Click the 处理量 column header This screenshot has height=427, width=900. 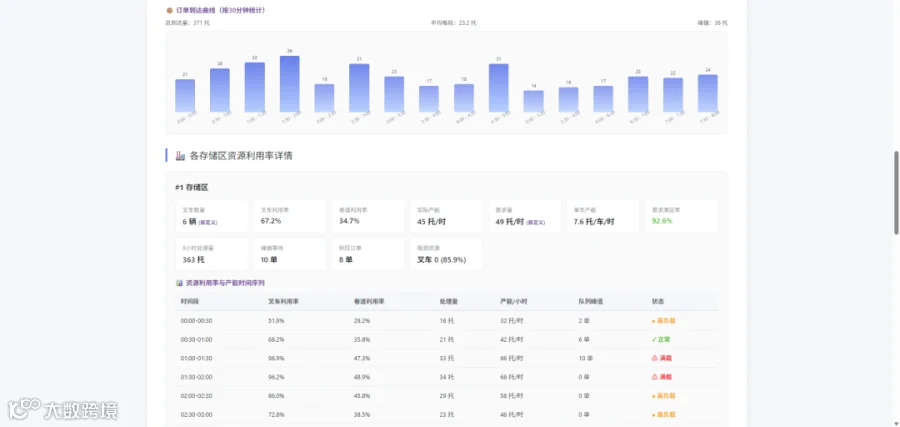click(x=448, y=301)
